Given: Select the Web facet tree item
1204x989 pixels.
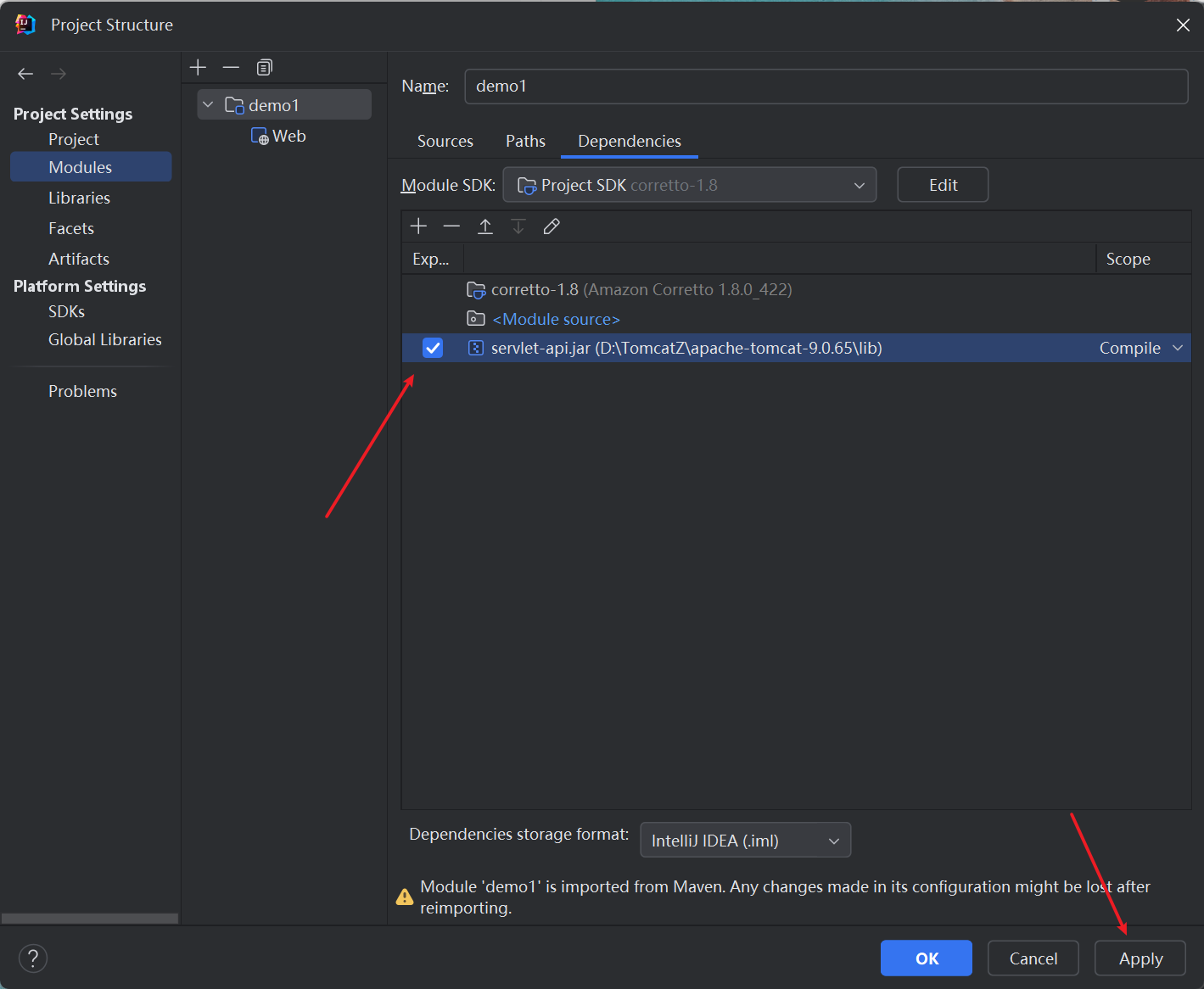Looking at the screenshot, I should click(x=278, y=136).
